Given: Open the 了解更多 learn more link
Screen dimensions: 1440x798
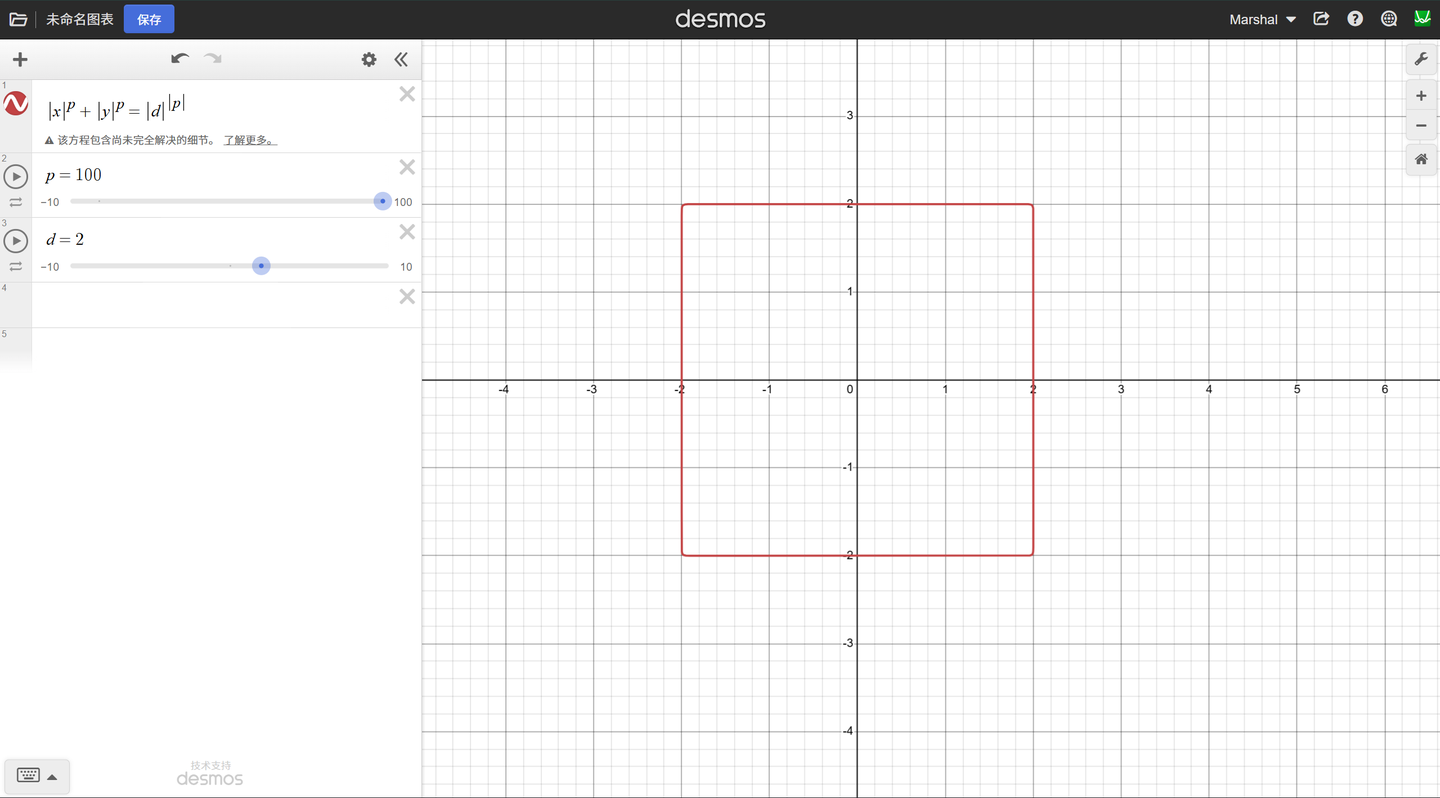Looking at the screenshot, I should click(x=250, y=140).
